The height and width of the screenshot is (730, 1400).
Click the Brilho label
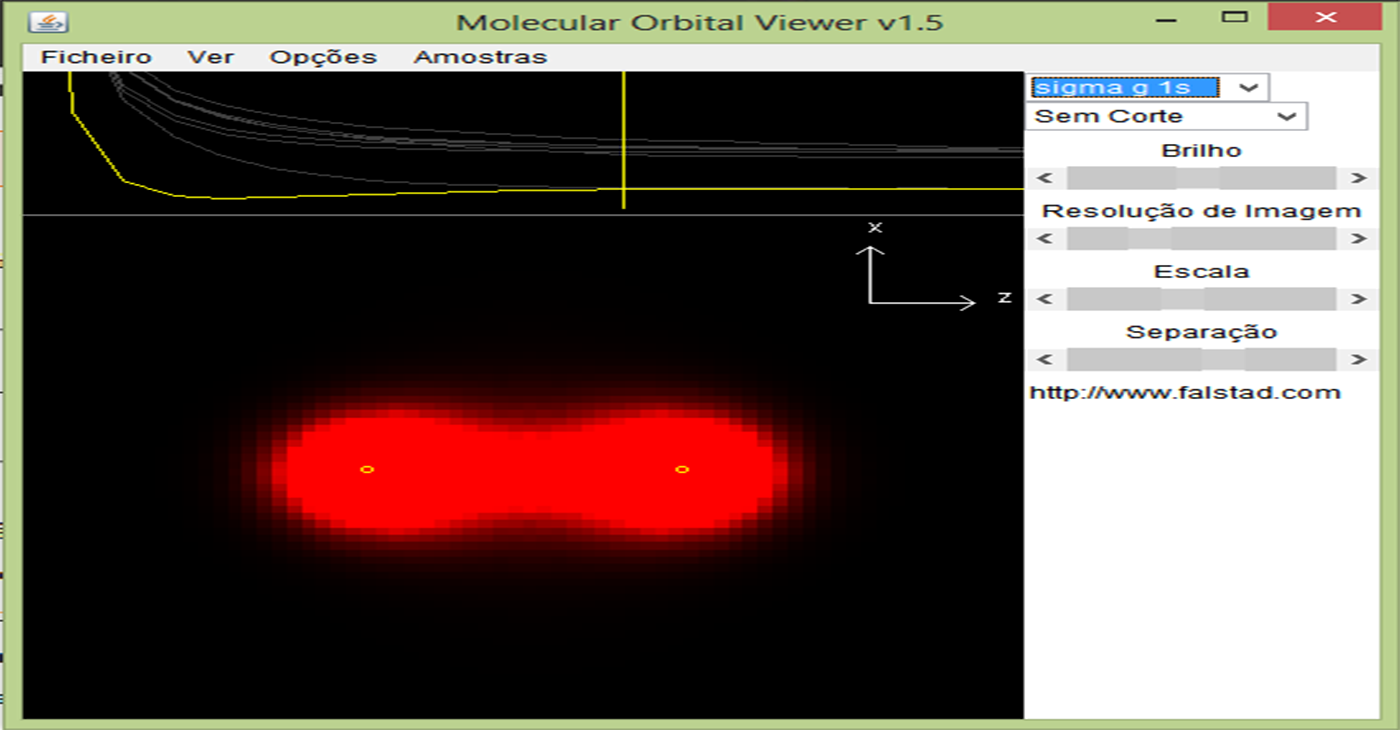click(1201, 151)
